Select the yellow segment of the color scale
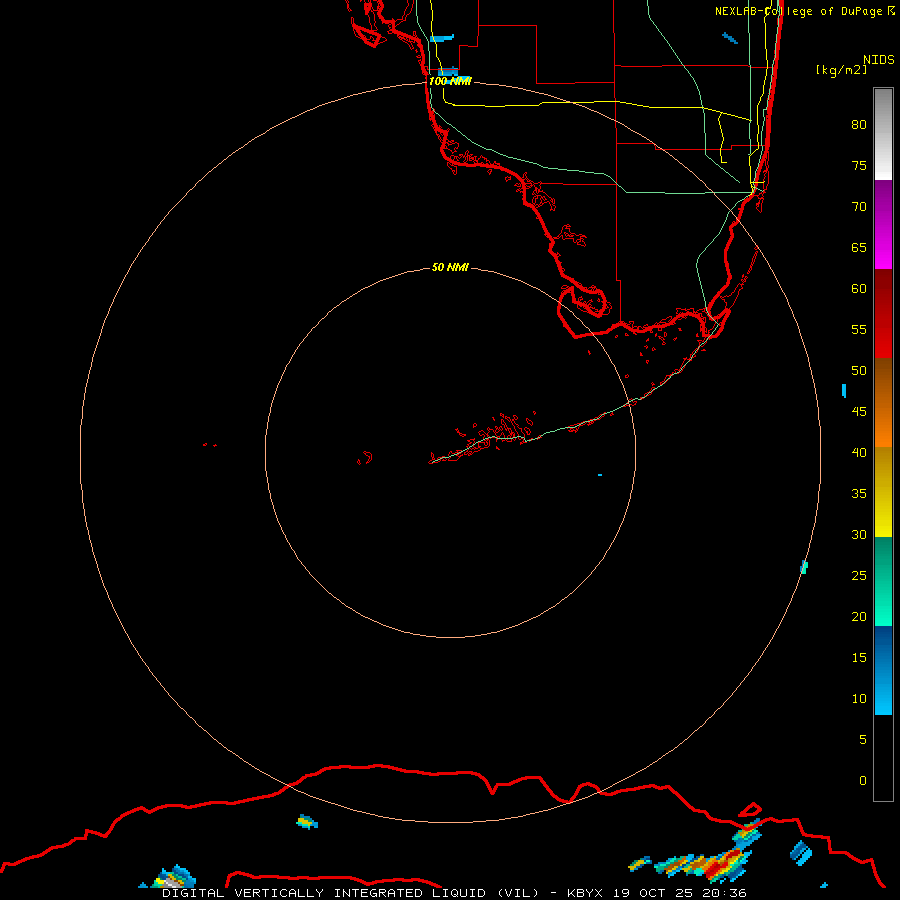This screenshot has height=900, width=900. tap(883, 492)
